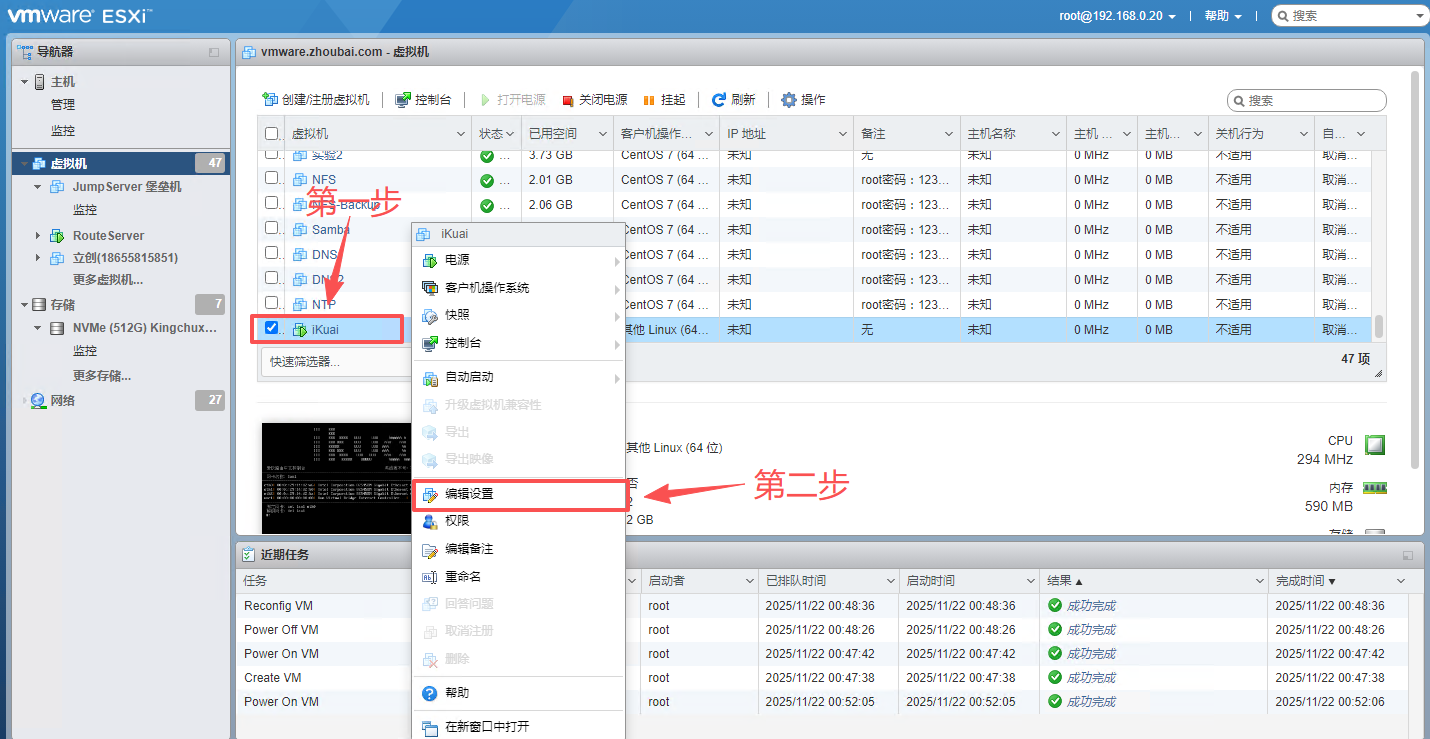The image size is (1430, 739).
Task: Click the Refresh (刷新) icon
Action: tap(718, 100)
